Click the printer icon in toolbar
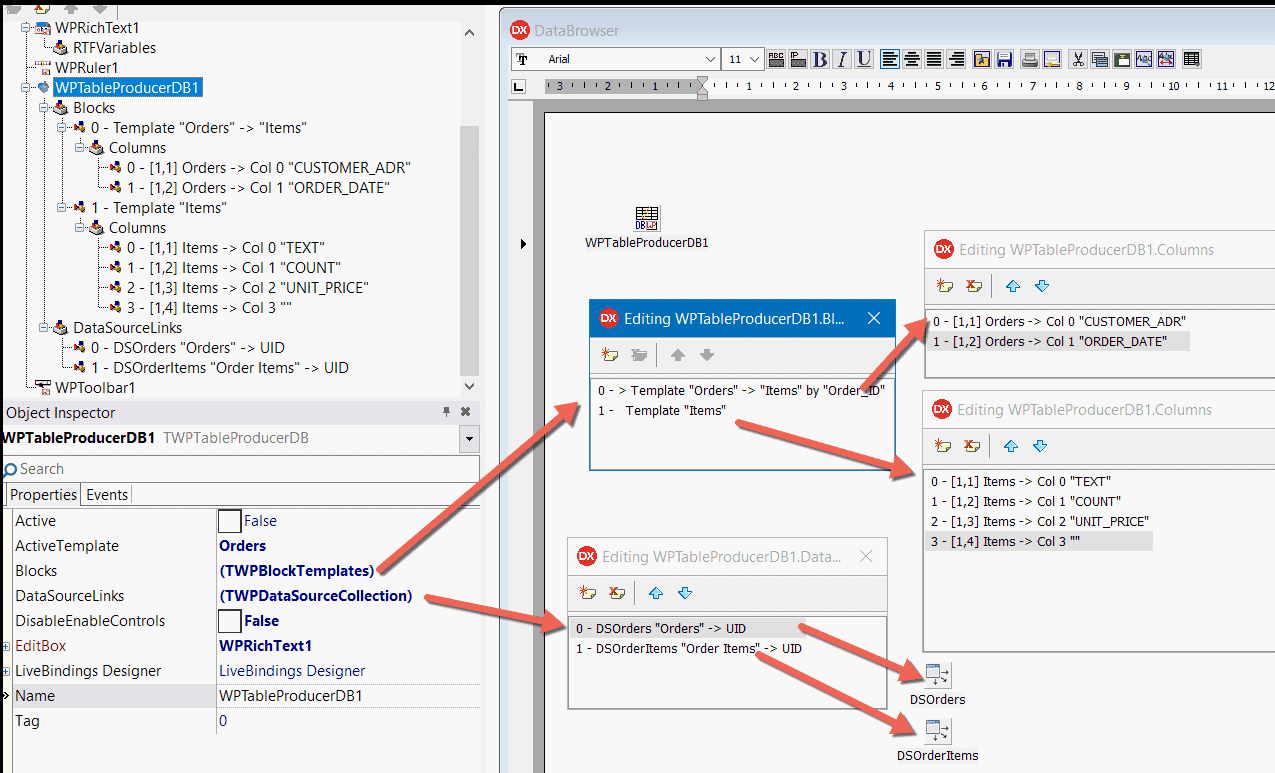 [1030, 59]
